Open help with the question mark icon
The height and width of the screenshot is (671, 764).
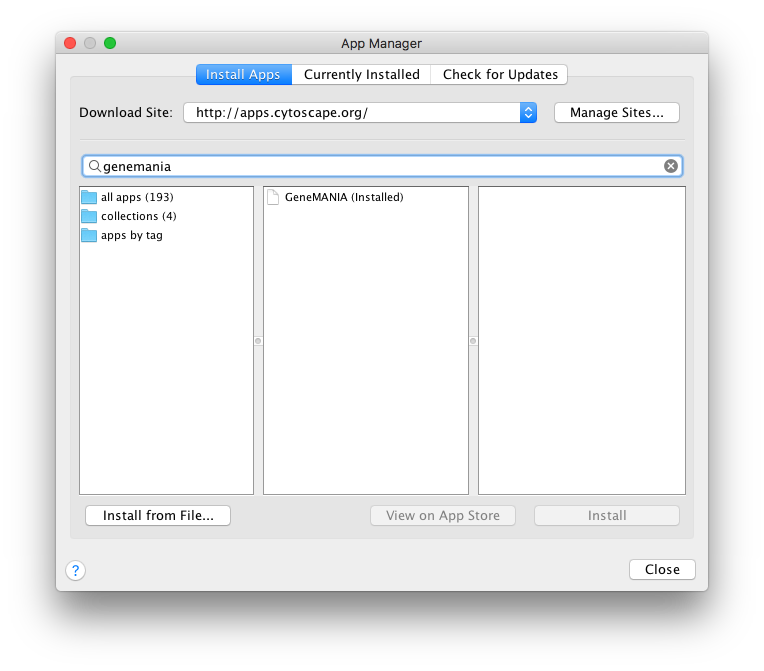76,570
